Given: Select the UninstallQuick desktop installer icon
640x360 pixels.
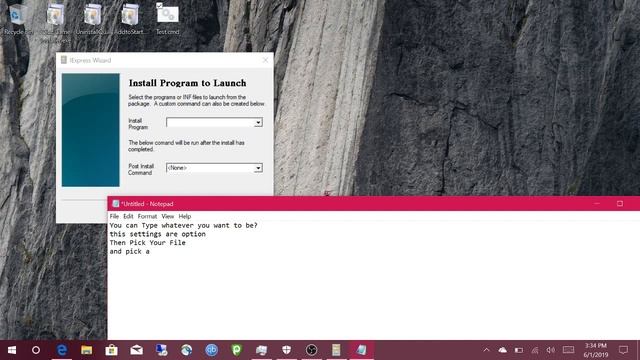Looking at the screenshot, I should (x=93, y=18).
